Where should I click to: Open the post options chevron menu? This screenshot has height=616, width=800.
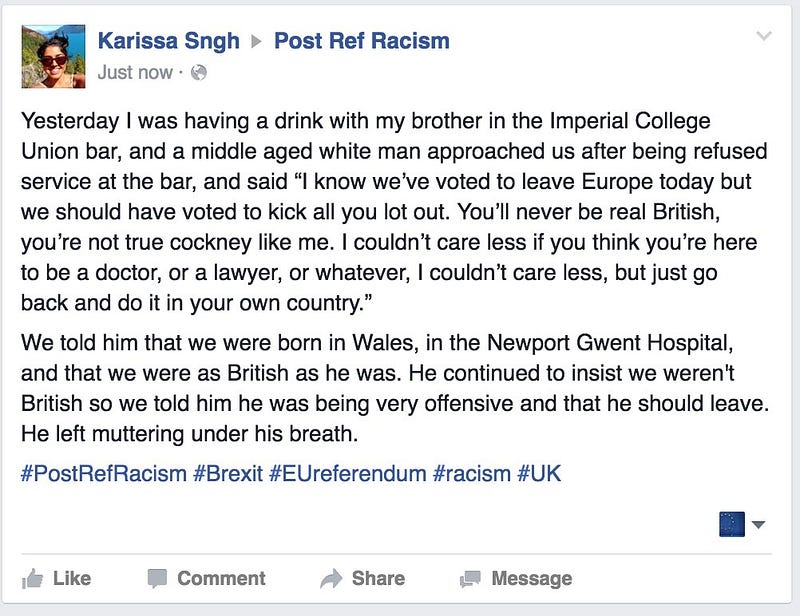pos(765,37)
